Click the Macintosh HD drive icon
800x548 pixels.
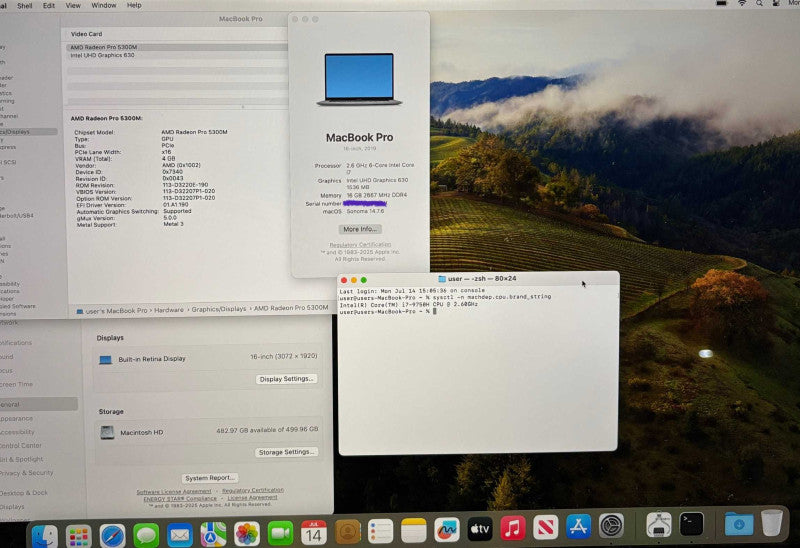107,433
